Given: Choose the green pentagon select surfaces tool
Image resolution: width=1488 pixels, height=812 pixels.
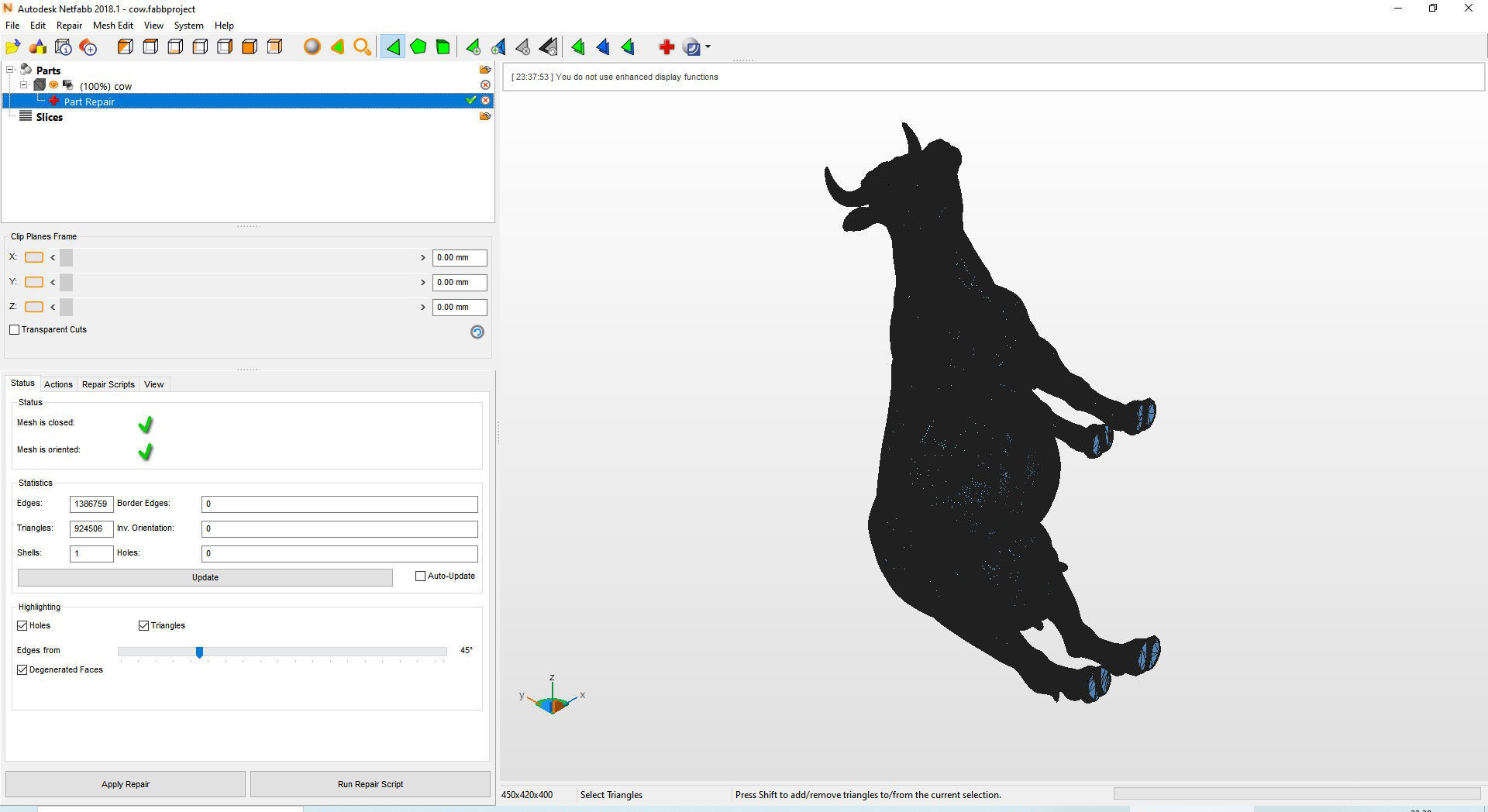Looking at the screenshot, I should click(418, 47).
